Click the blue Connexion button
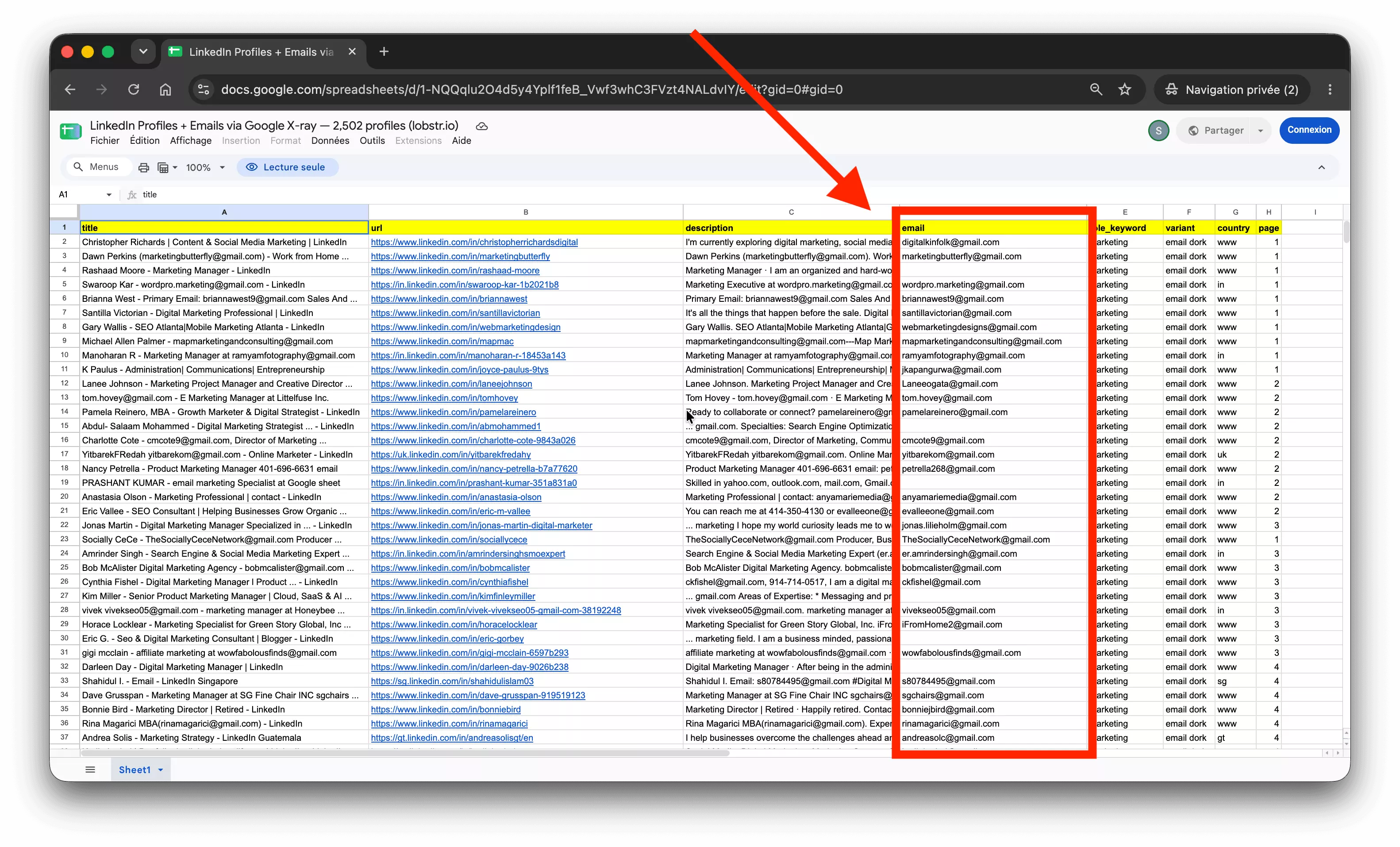This screenshot has height=847, width=1400. pos(1309,130)
